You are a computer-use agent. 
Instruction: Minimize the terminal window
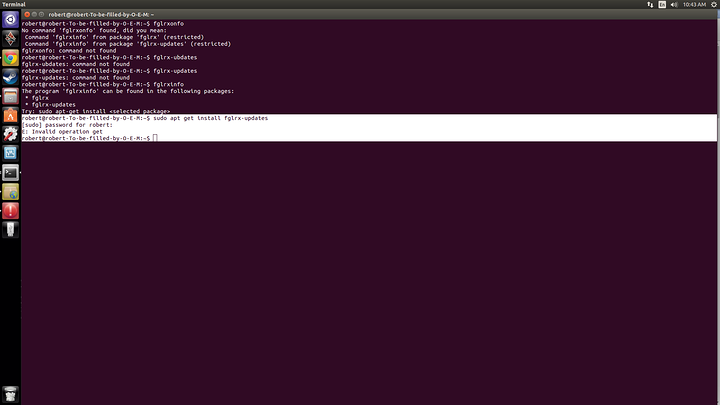pyautogui.click(x=34, y=15)
